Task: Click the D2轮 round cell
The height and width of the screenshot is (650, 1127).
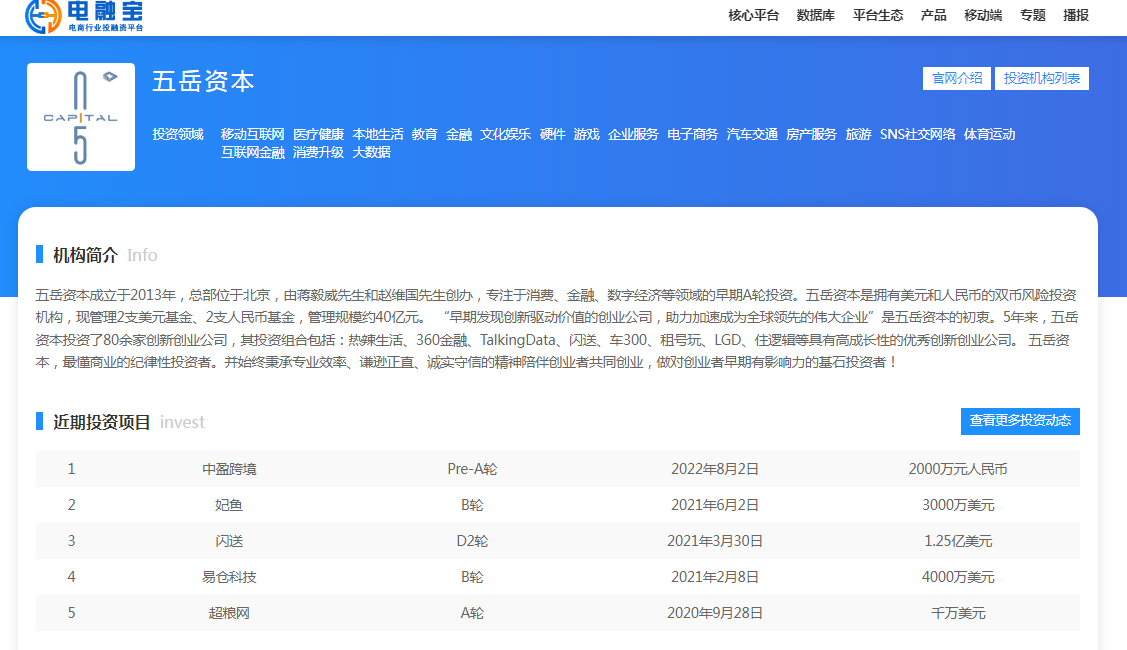Action: [472, 541]
